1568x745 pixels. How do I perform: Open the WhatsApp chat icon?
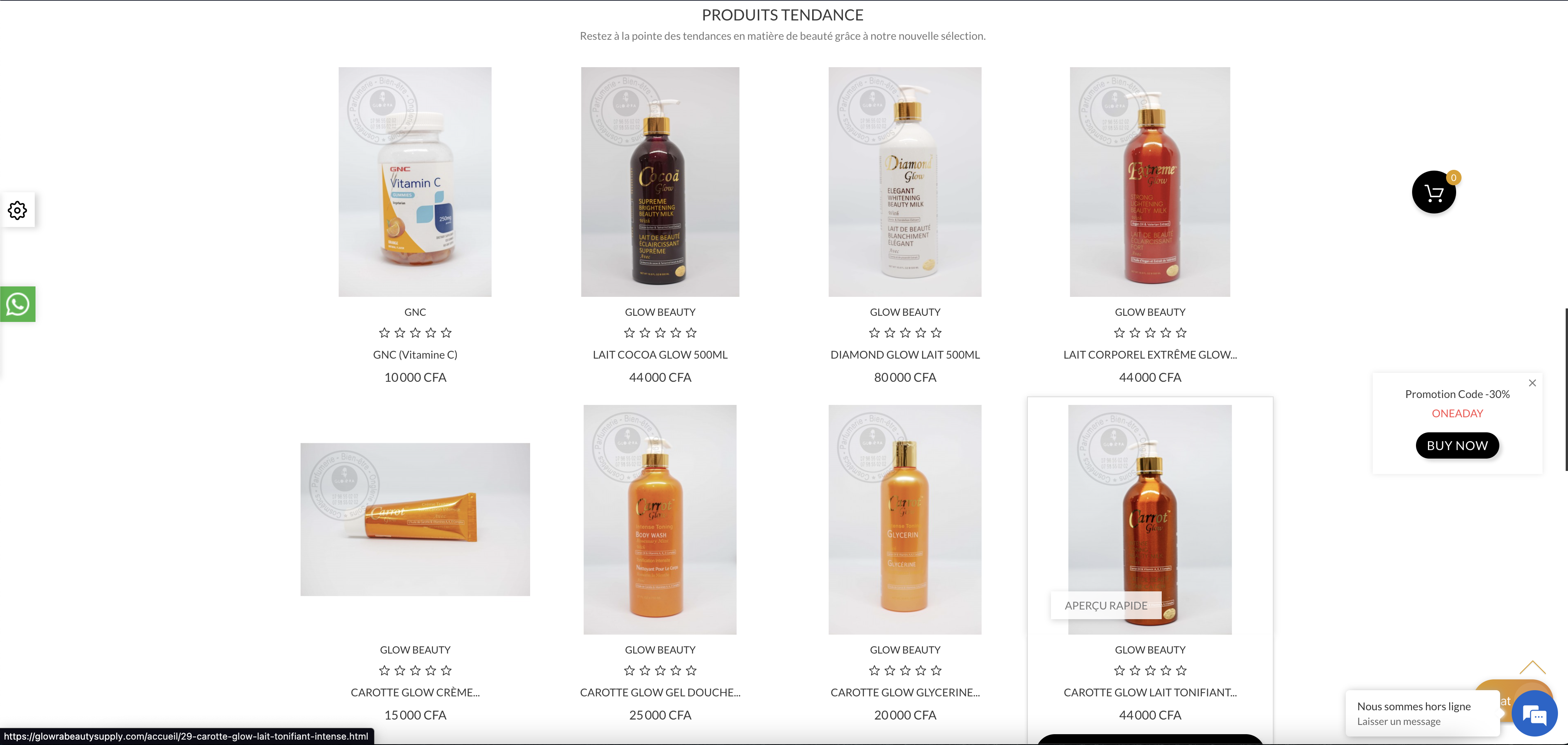click(18, 304)
